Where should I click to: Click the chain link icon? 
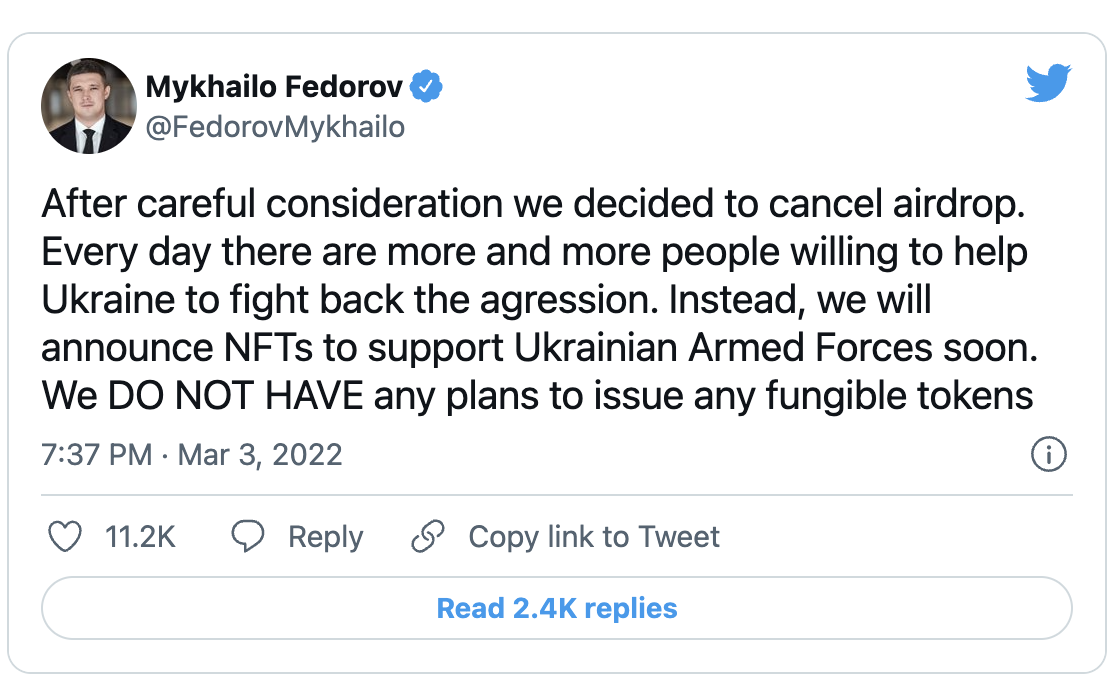[428, 537]
